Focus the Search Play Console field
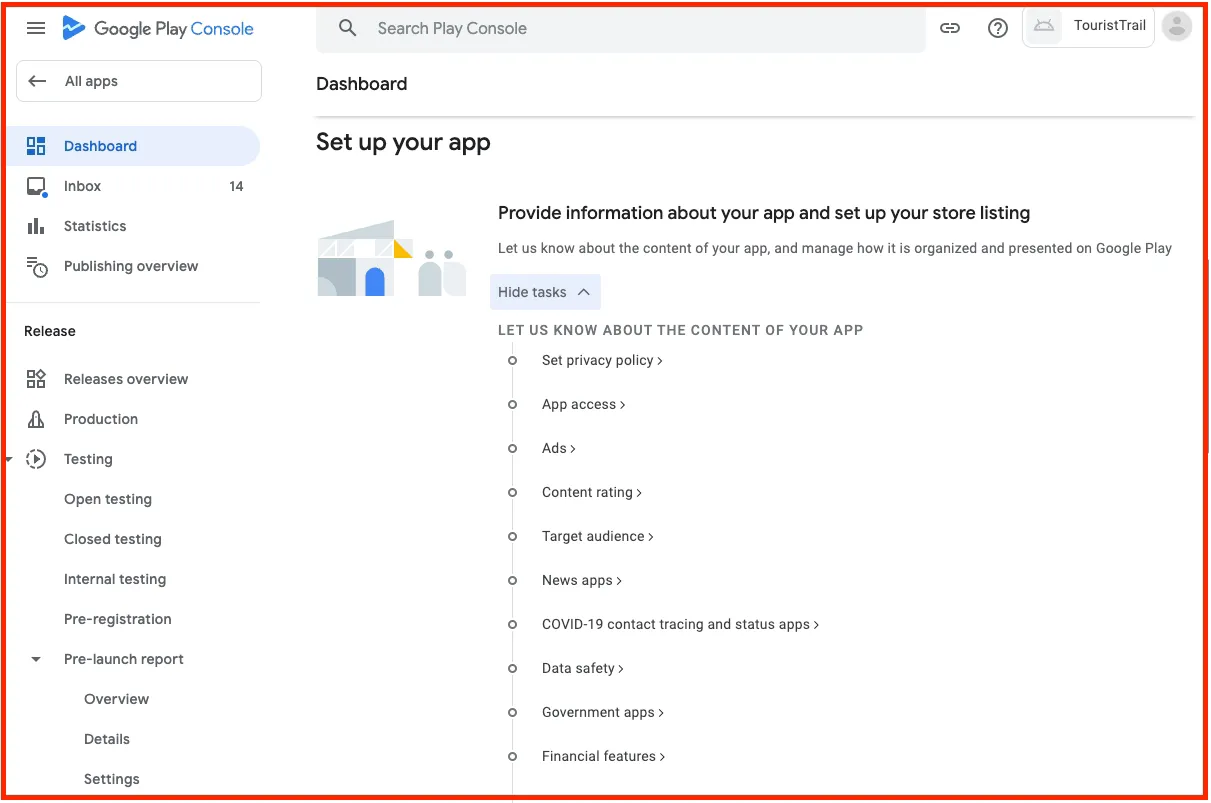Image resolution: width=1211 pixels, height=803 pixels. (x=621, y=28)
